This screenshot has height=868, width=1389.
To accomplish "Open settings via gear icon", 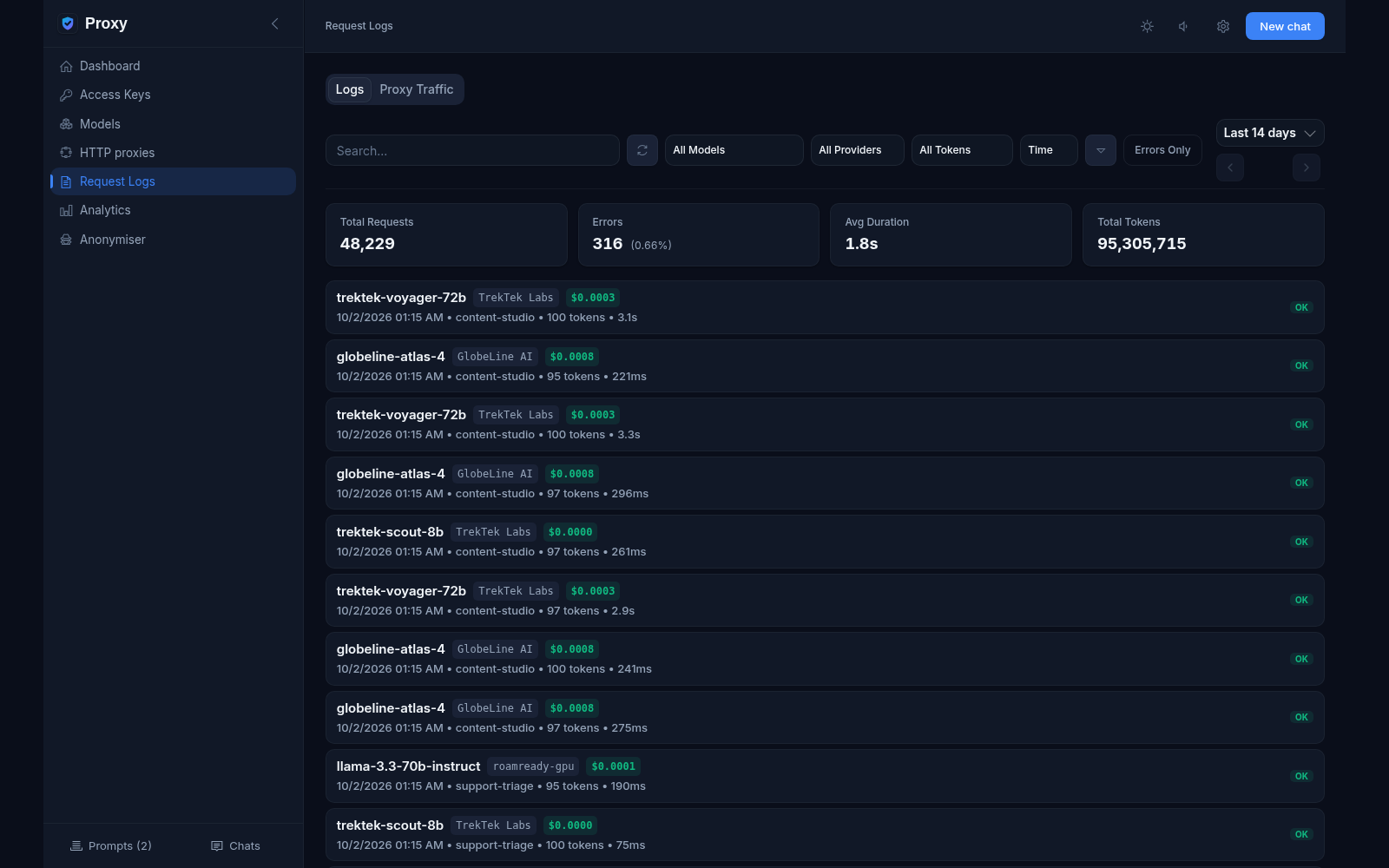I will 1222,26.
